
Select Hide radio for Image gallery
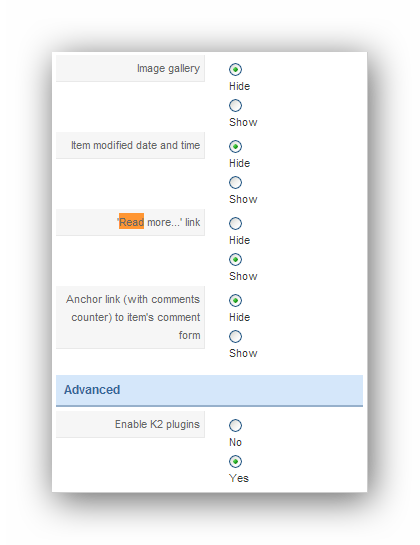(235, 70)
